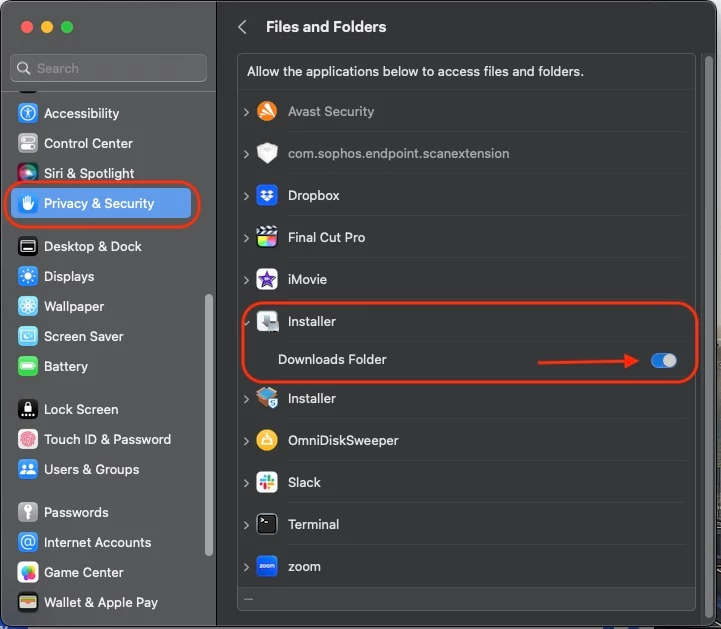Select Users & Groups in sidebar

point(92,469)
